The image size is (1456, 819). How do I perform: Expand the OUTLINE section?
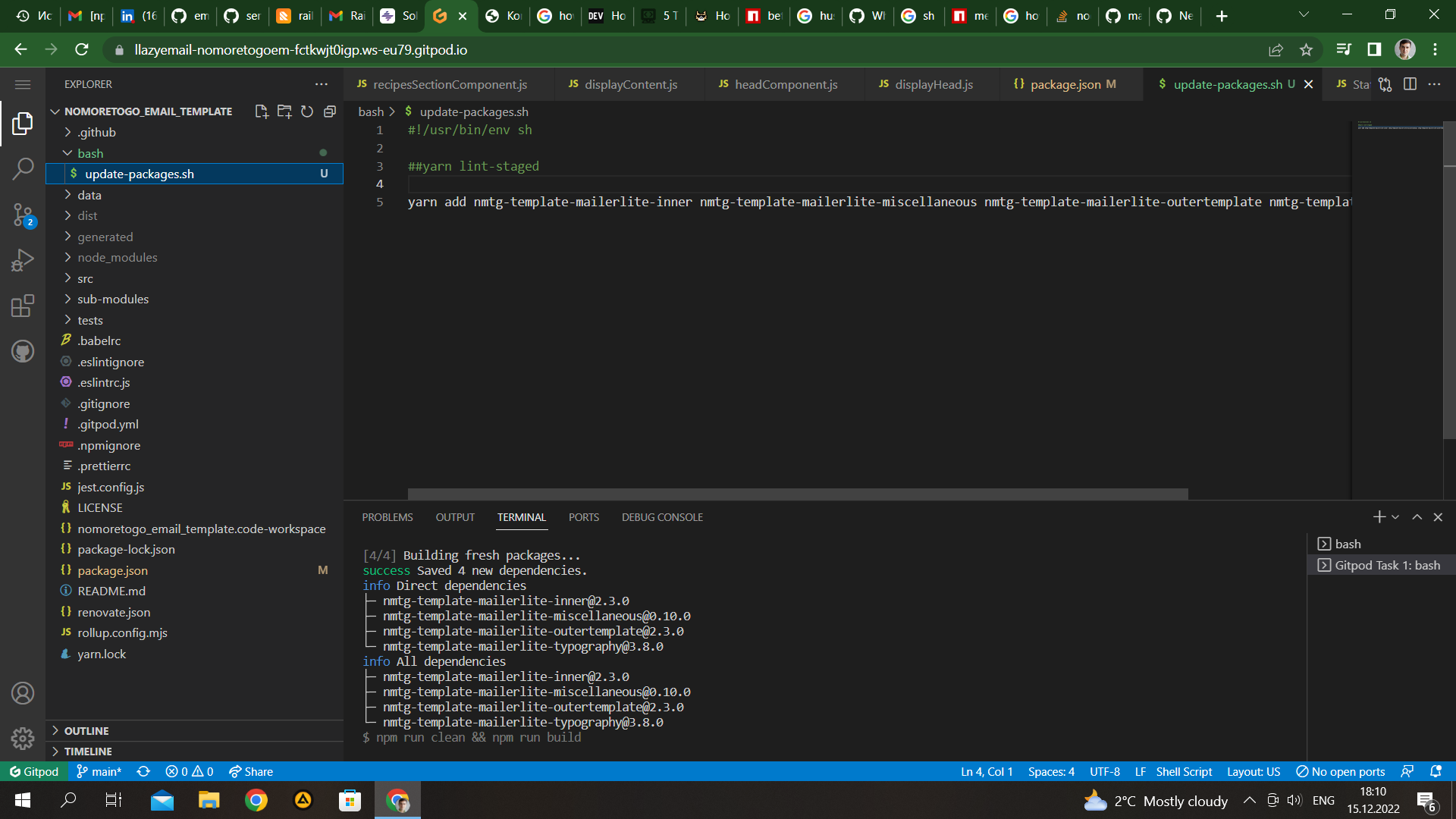coord(86,731)
